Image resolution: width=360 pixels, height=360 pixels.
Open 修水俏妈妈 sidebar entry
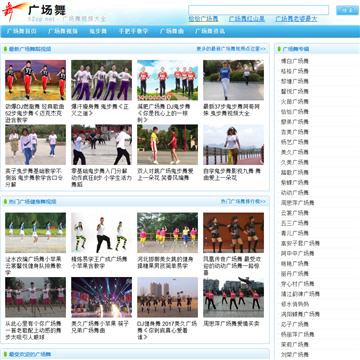tap(295, 304)
